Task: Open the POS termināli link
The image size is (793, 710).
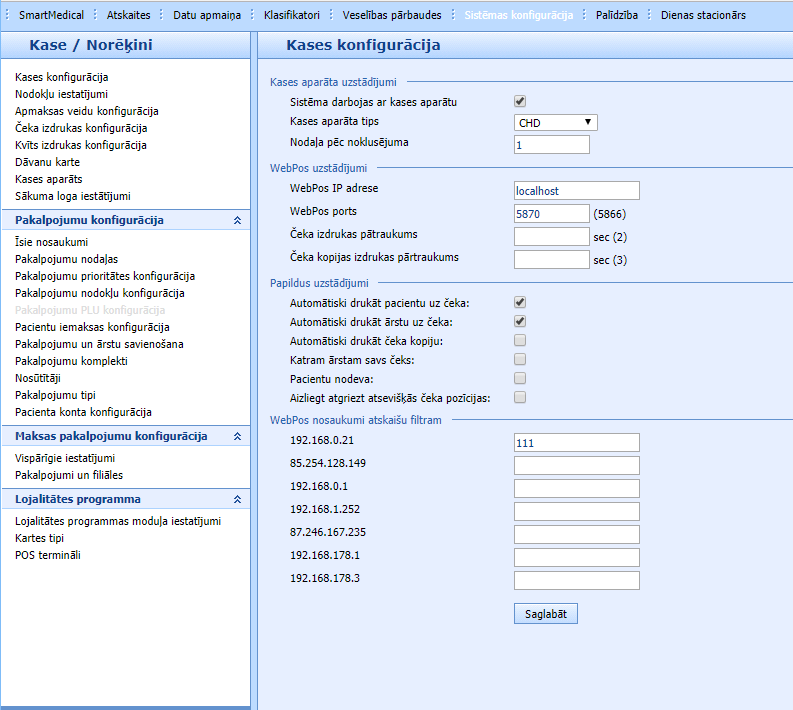Action: pos(47,555)
